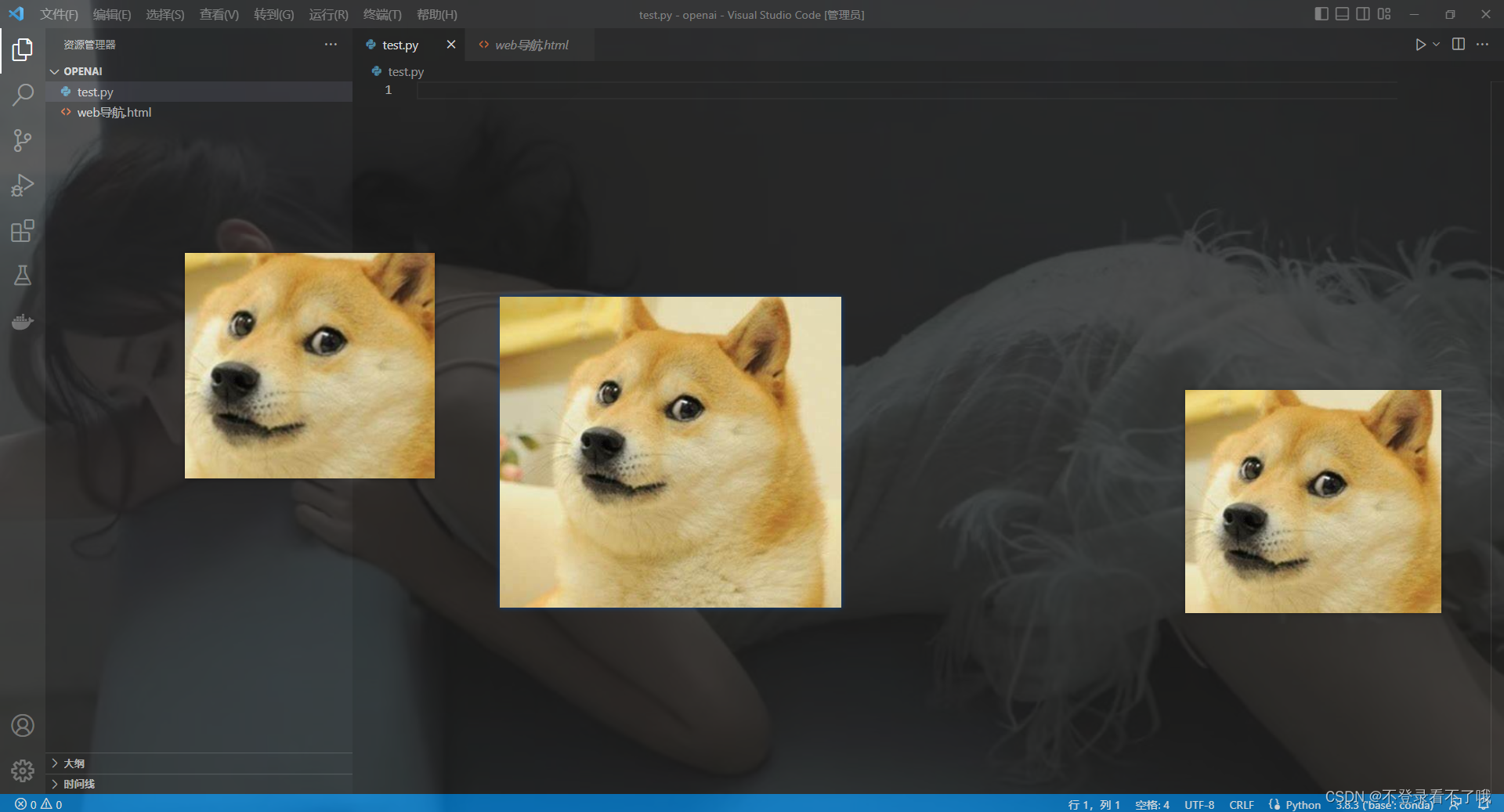Viewport: 1504px width, 812px height.
Task: Split the editor right
Action: click(x=1459, y=45)
